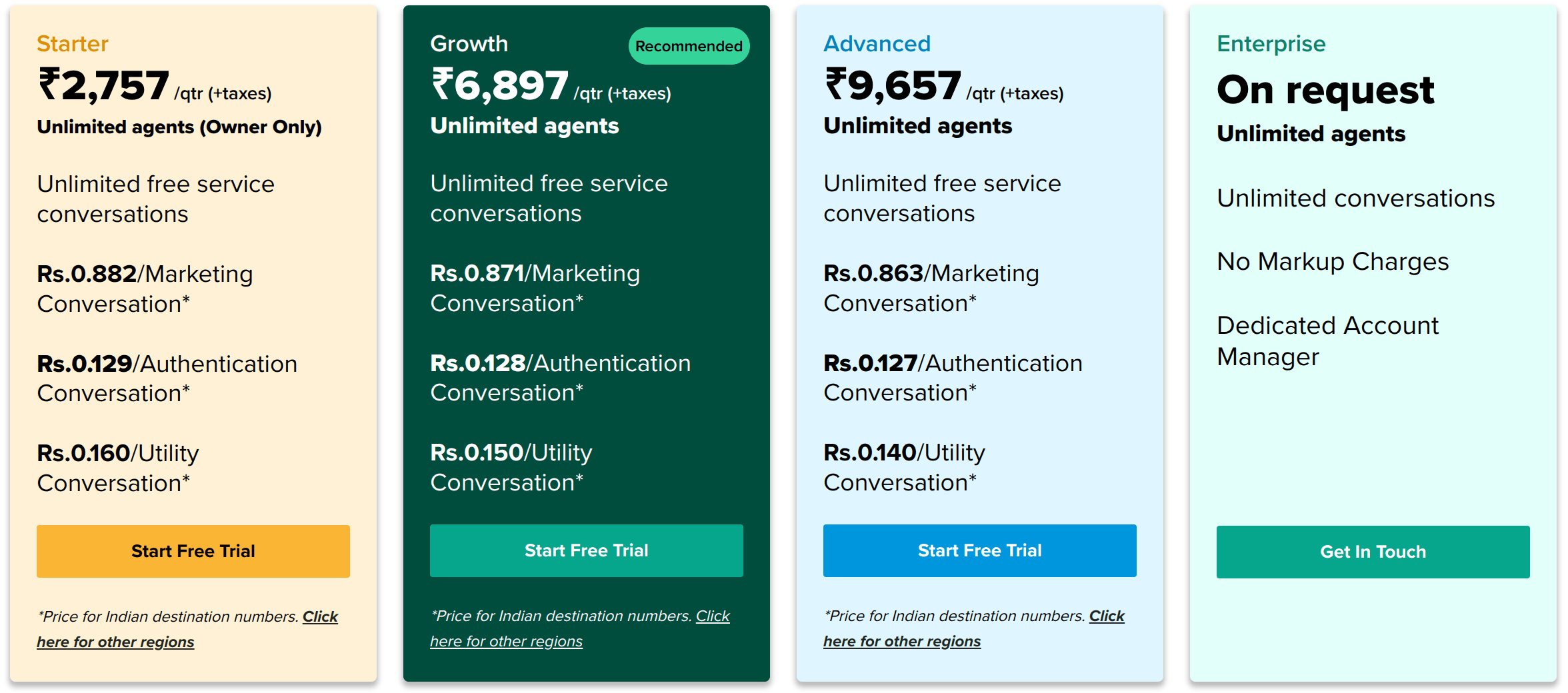Select the Starter plan title

pos(72,43)
